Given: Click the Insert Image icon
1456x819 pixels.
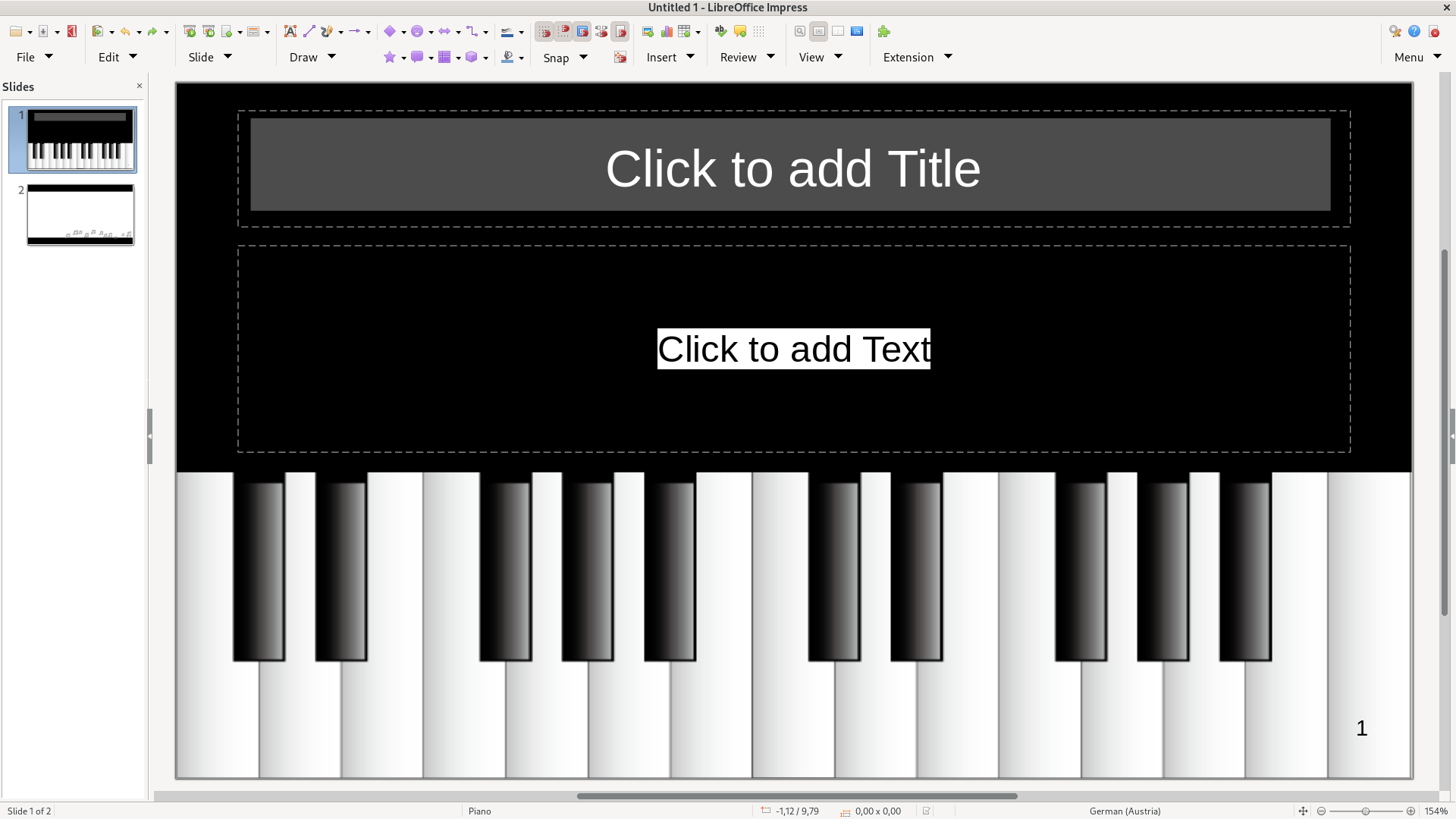Looking at the screenshot, I should [x=648, y=32].
